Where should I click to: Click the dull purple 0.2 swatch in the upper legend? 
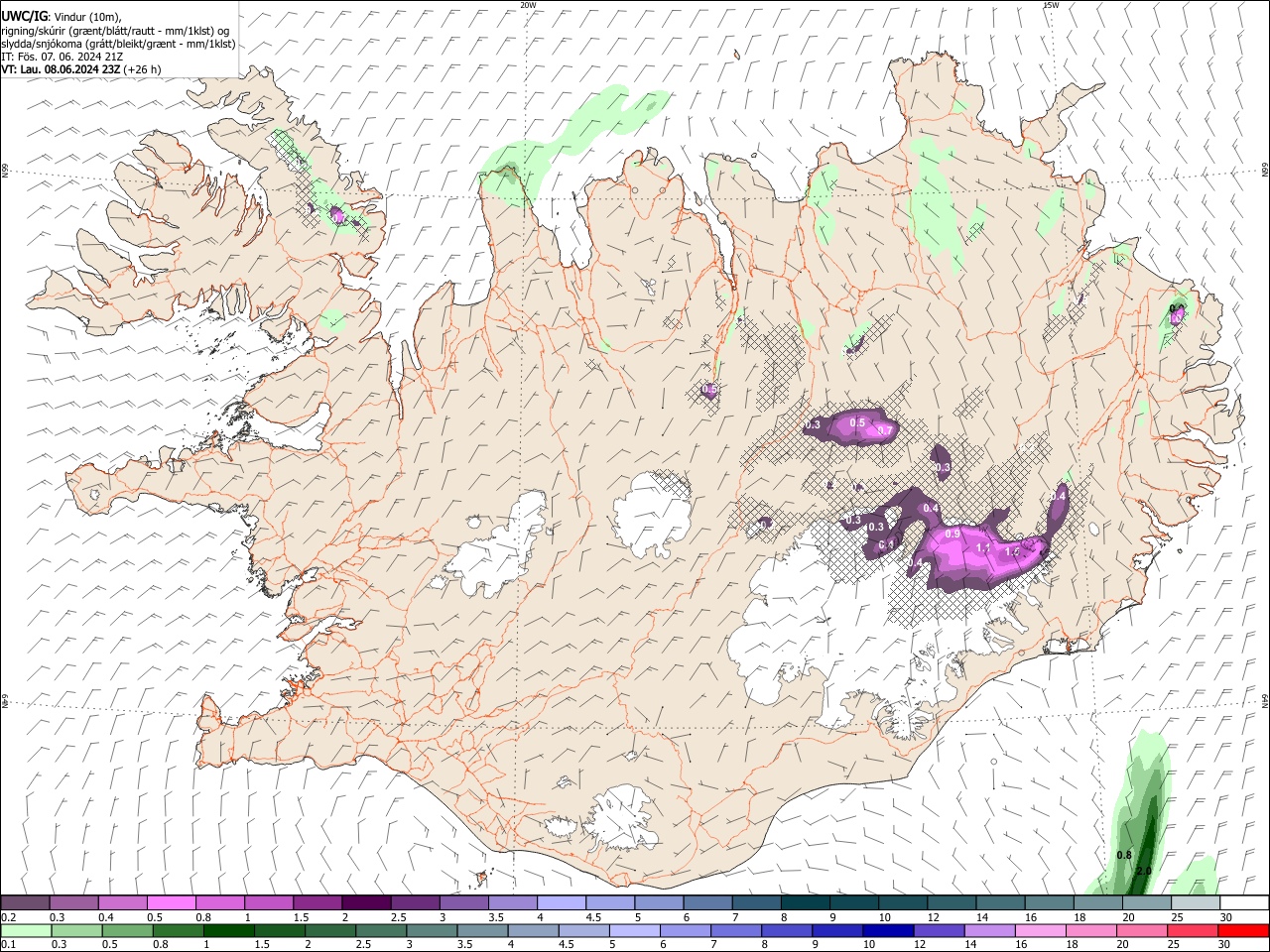pyautogui.click(x=25, y=903)
